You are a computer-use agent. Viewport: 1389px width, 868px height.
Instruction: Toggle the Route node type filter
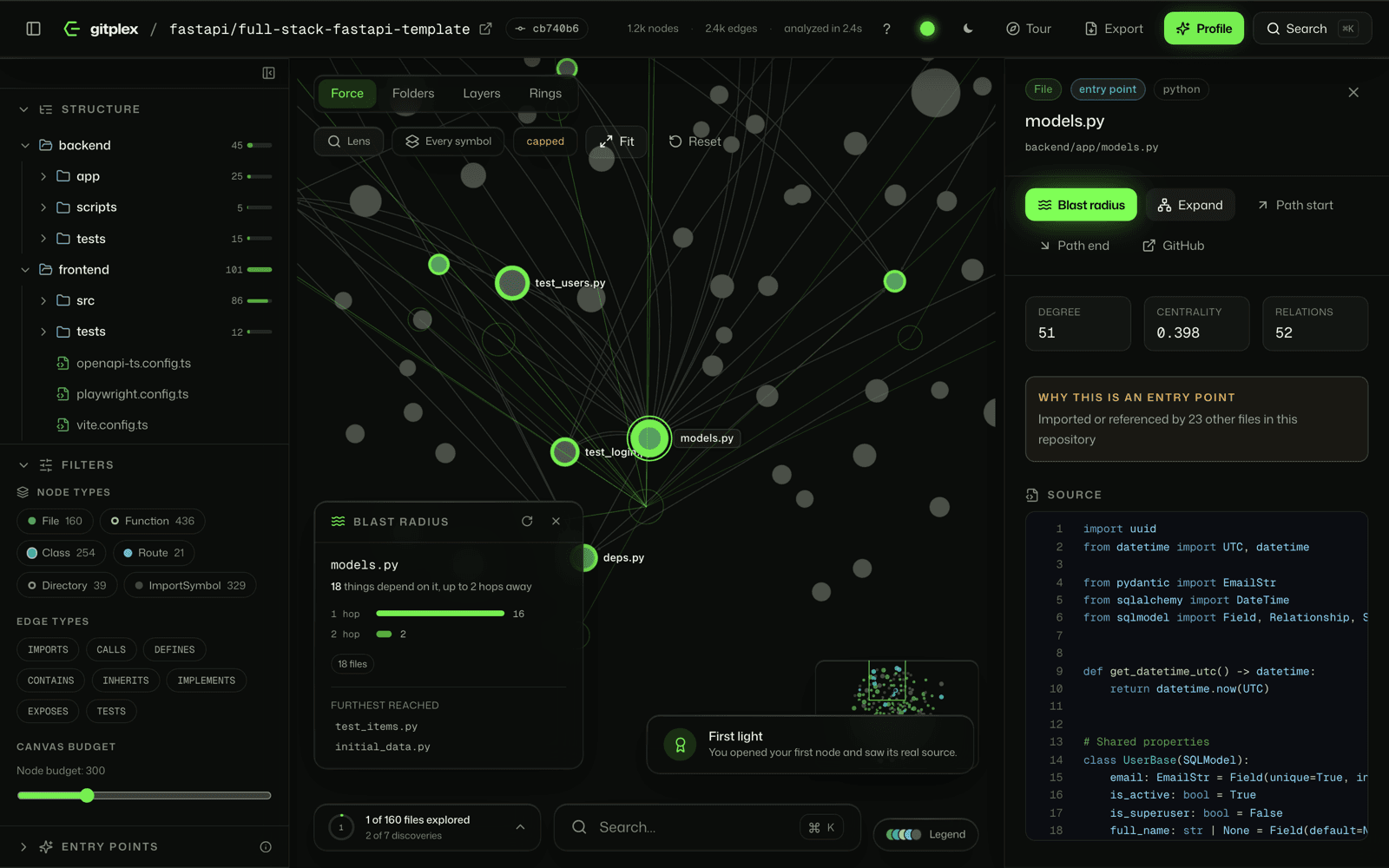point(153,553)
